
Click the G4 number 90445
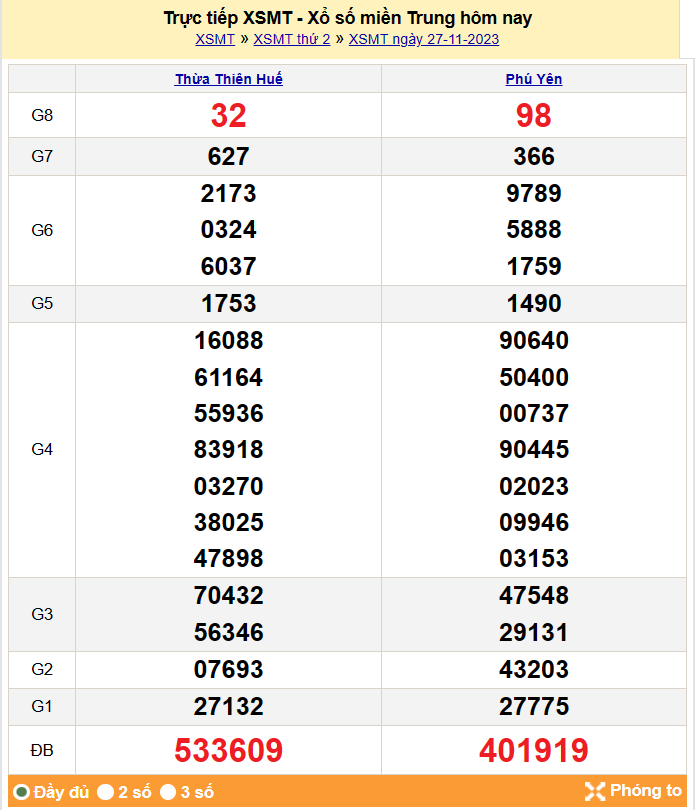(x=534, y=449)
